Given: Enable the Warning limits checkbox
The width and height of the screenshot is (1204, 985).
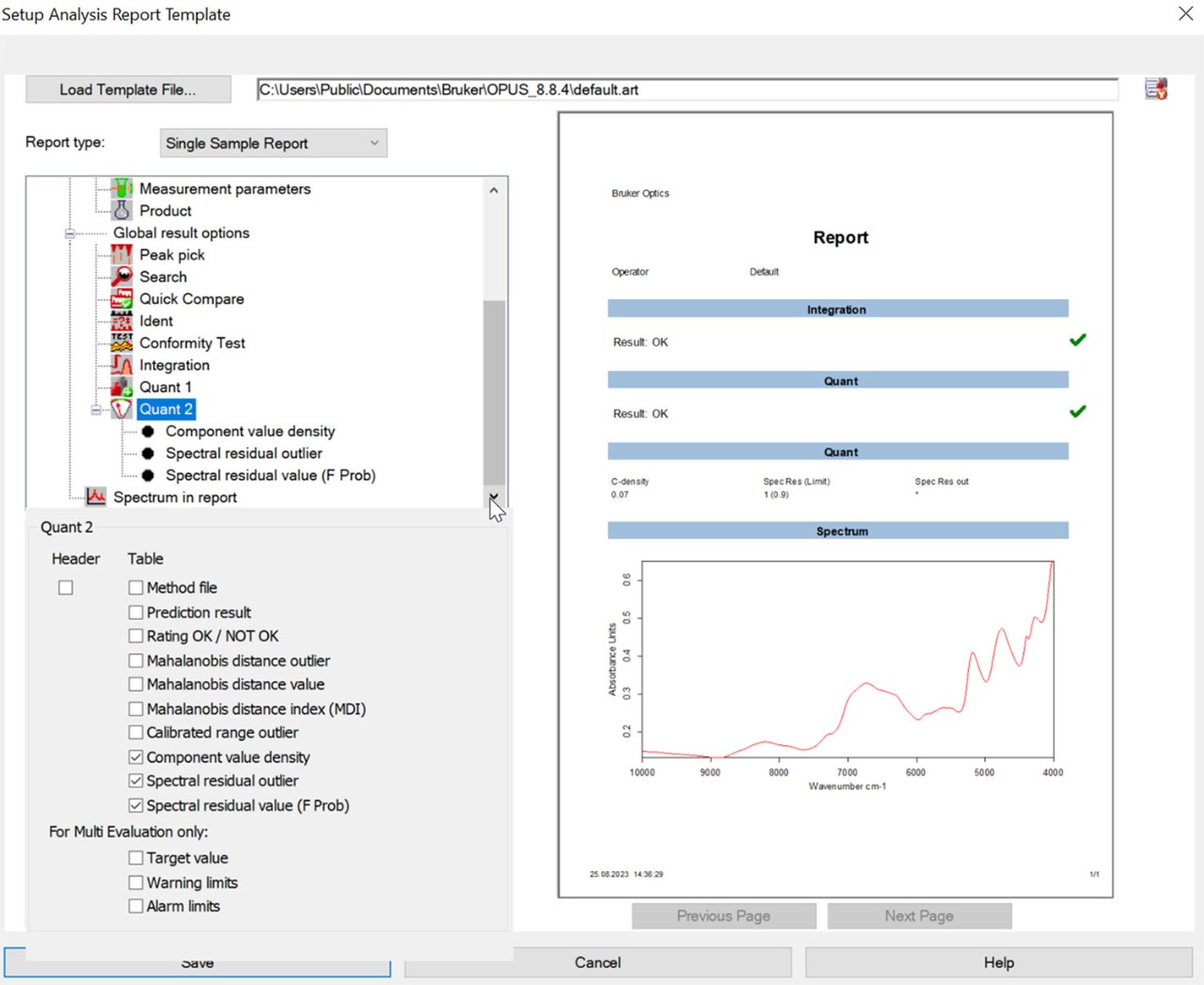Looking at the screenshot, I should click(x=135, y=882).
